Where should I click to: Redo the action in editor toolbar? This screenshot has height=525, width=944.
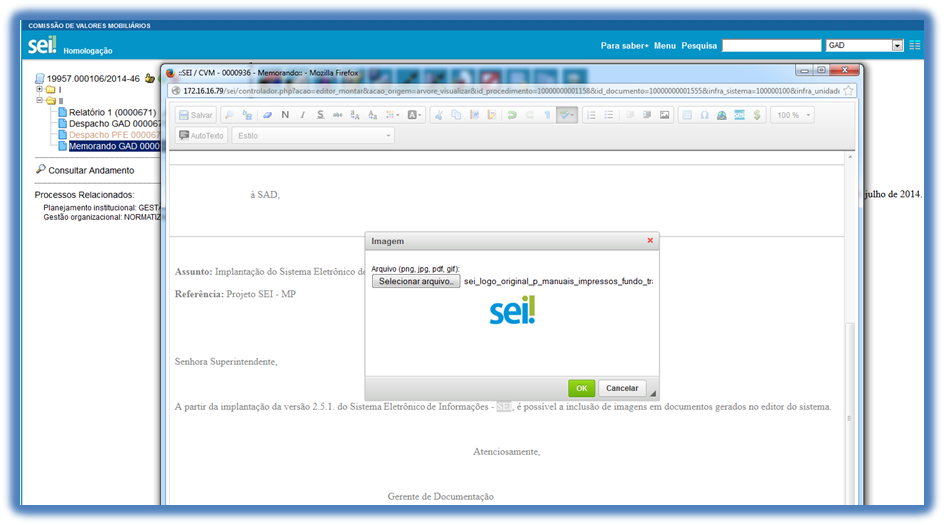click(530, 115)
